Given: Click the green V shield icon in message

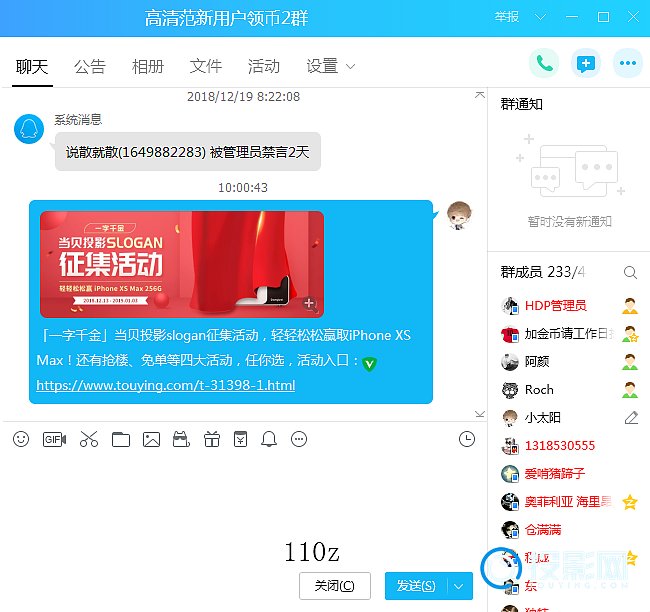Looking at the screenshot, I should point(369,364).
